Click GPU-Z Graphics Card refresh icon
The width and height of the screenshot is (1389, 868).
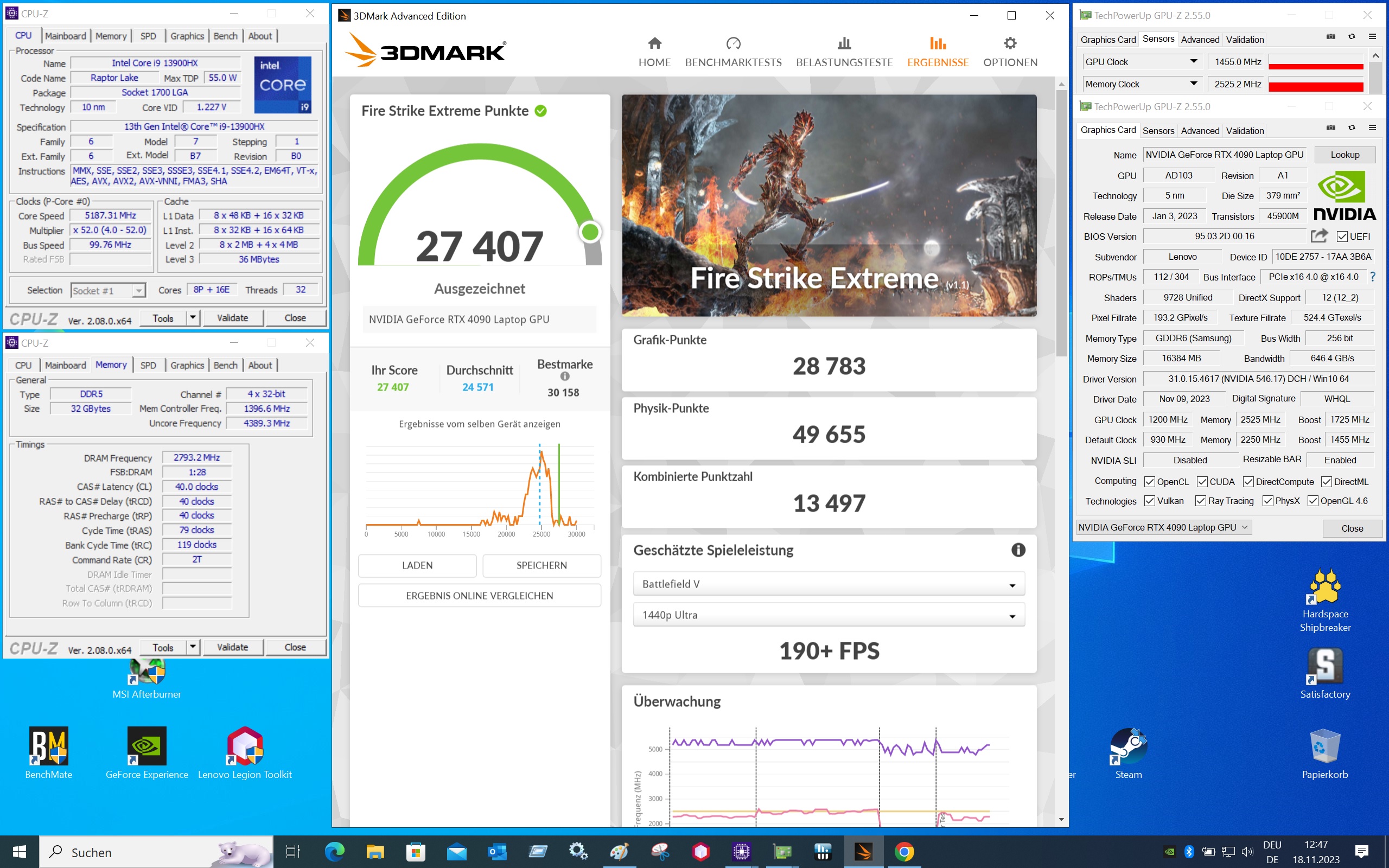click(x=1352, y=127)
